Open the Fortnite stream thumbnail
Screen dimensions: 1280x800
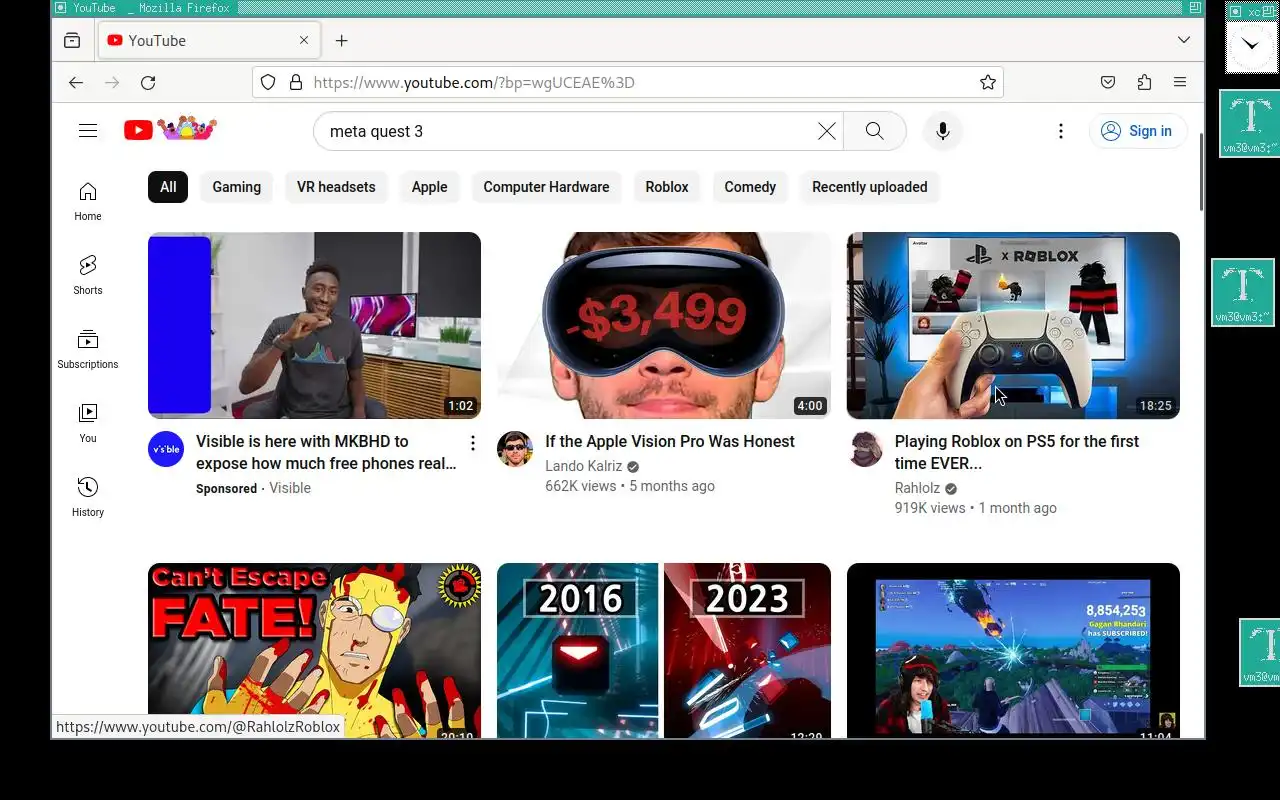pos(1013,650)
